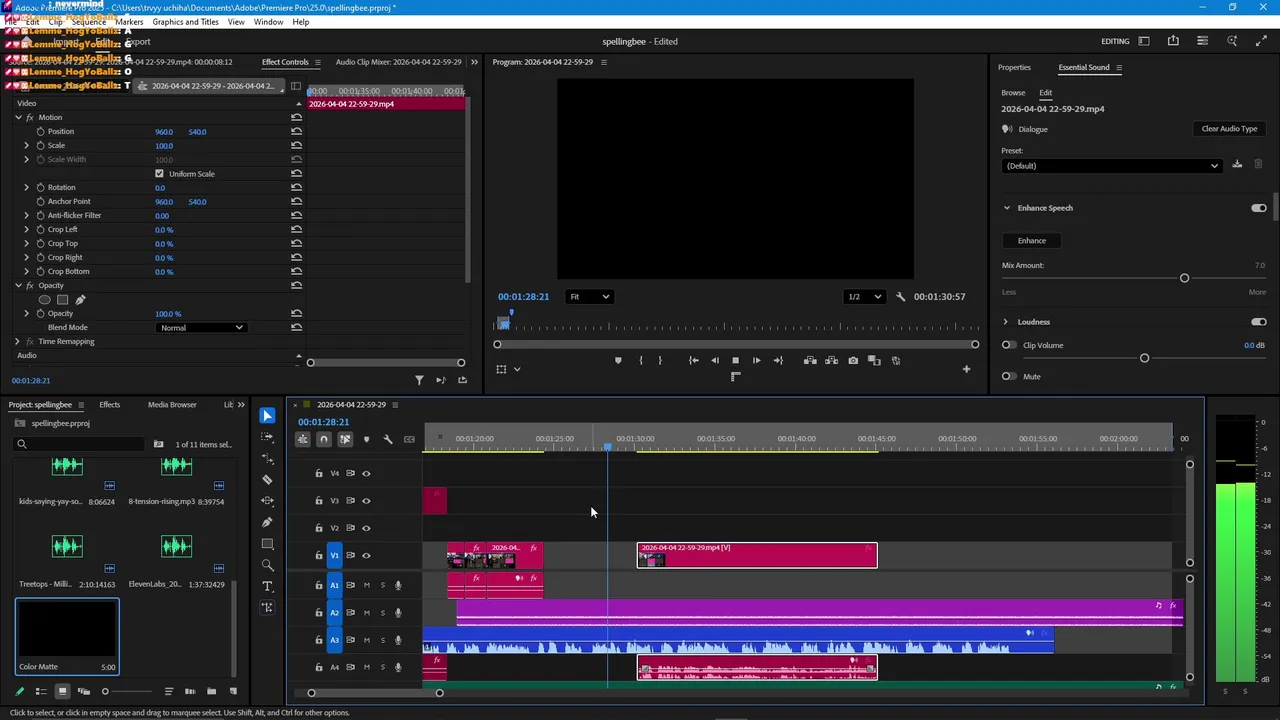The image size is (1280, 720).
Task: Open the Program monitor settings wrench
Action: [x=900, y=297]
